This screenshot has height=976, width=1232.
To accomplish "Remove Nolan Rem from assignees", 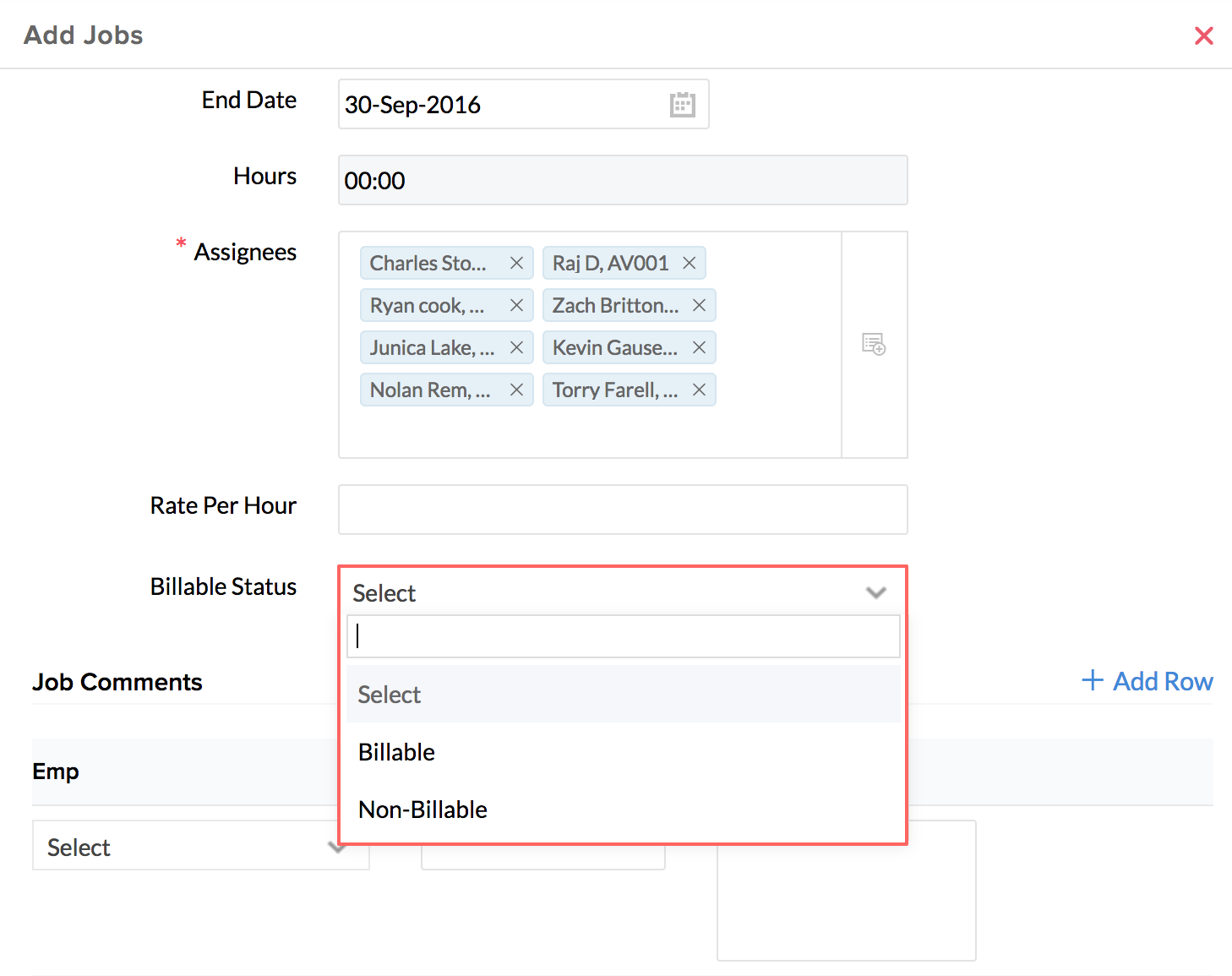I will click(516, 390).
